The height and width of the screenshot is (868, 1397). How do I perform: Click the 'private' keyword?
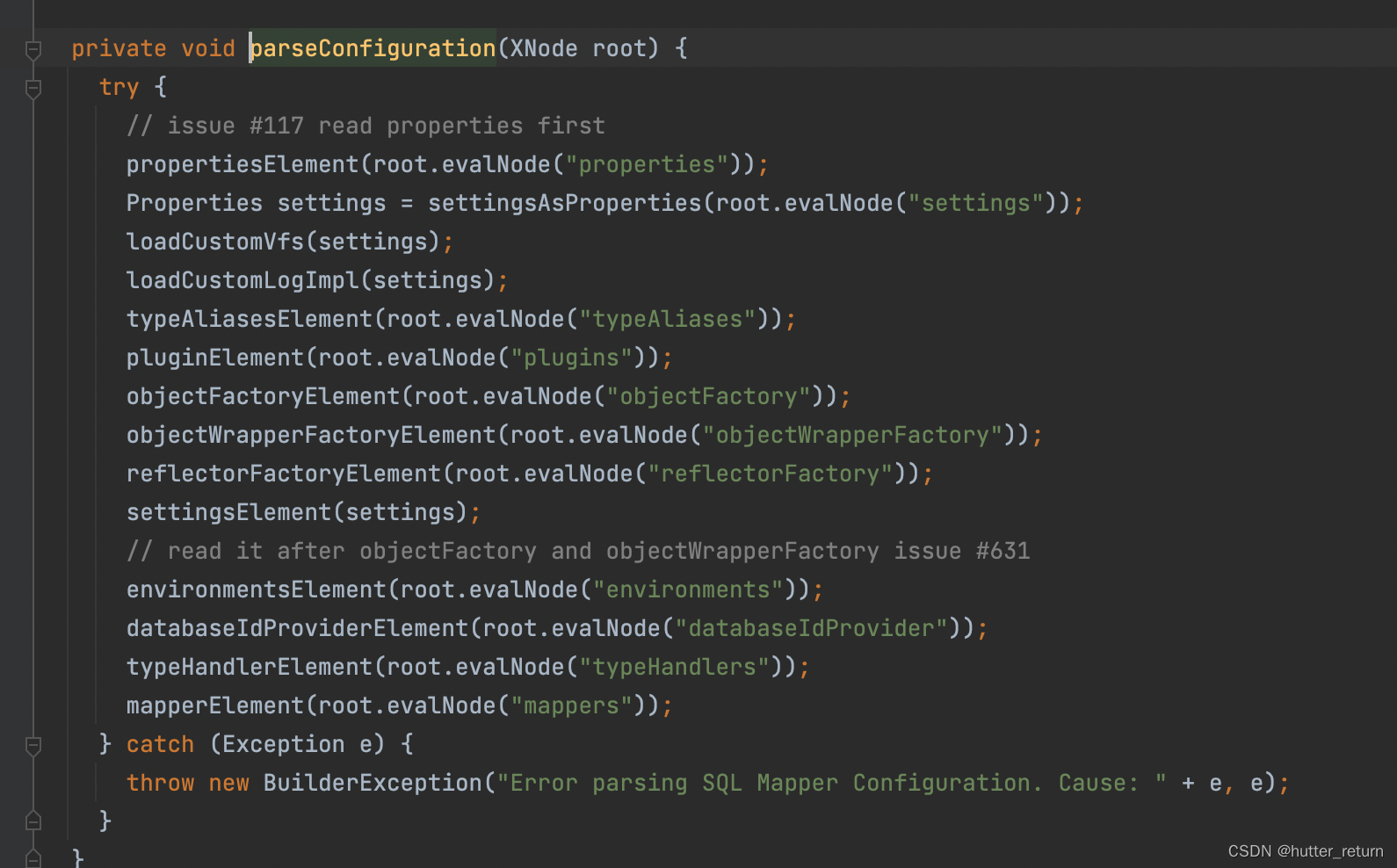[119, 48]
